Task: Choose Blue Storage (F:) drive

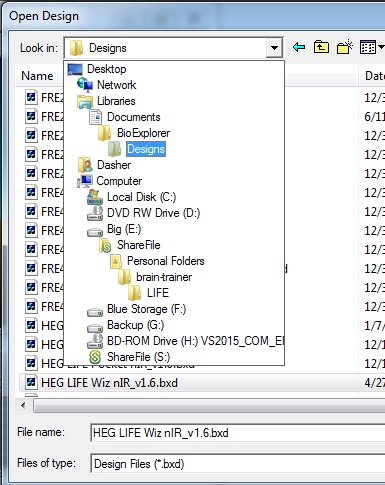Action: (146, 309)
